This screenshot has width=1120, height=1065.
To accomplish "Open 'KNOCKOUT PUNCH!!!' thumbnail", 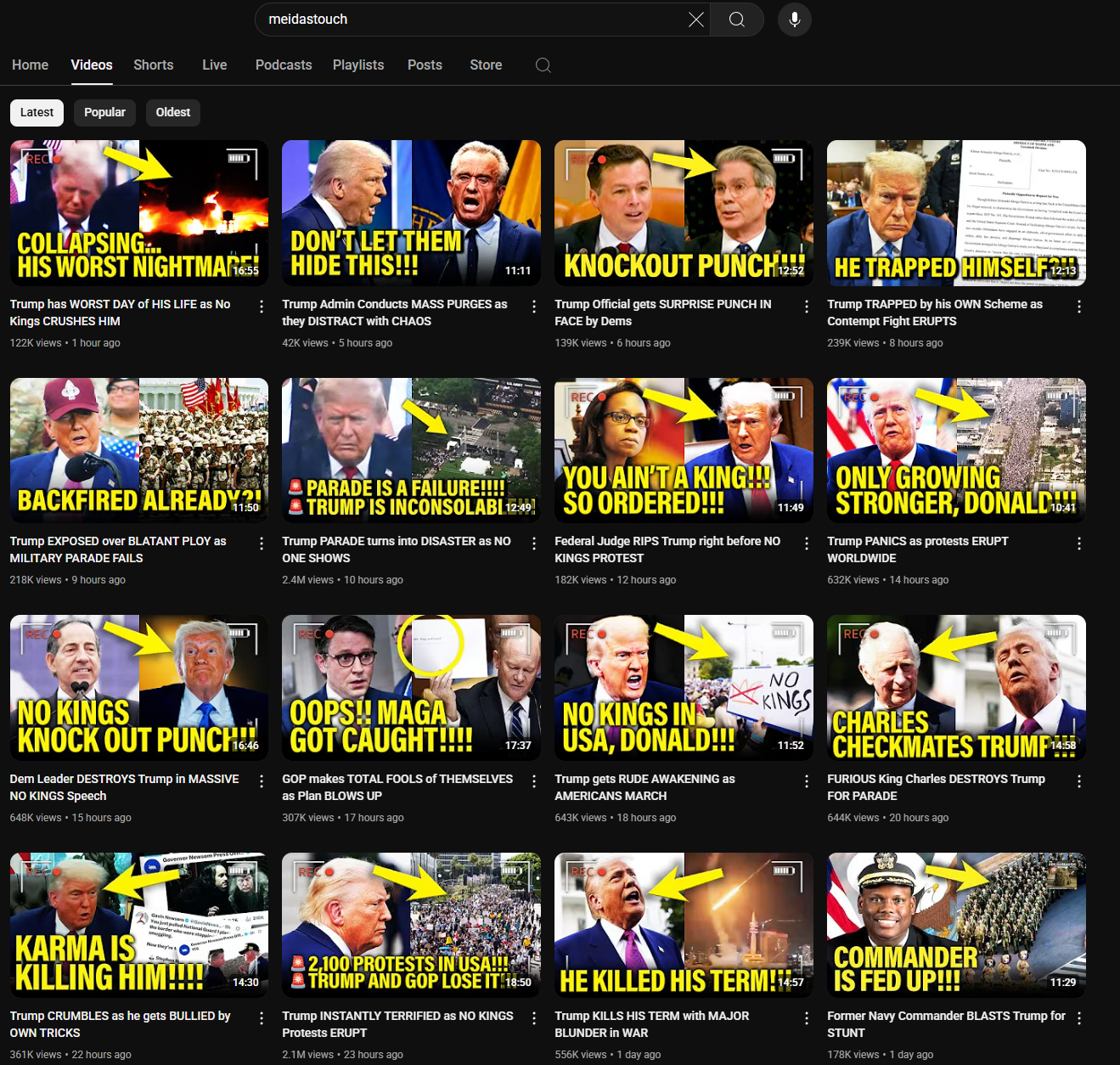I will click(684, 213).
